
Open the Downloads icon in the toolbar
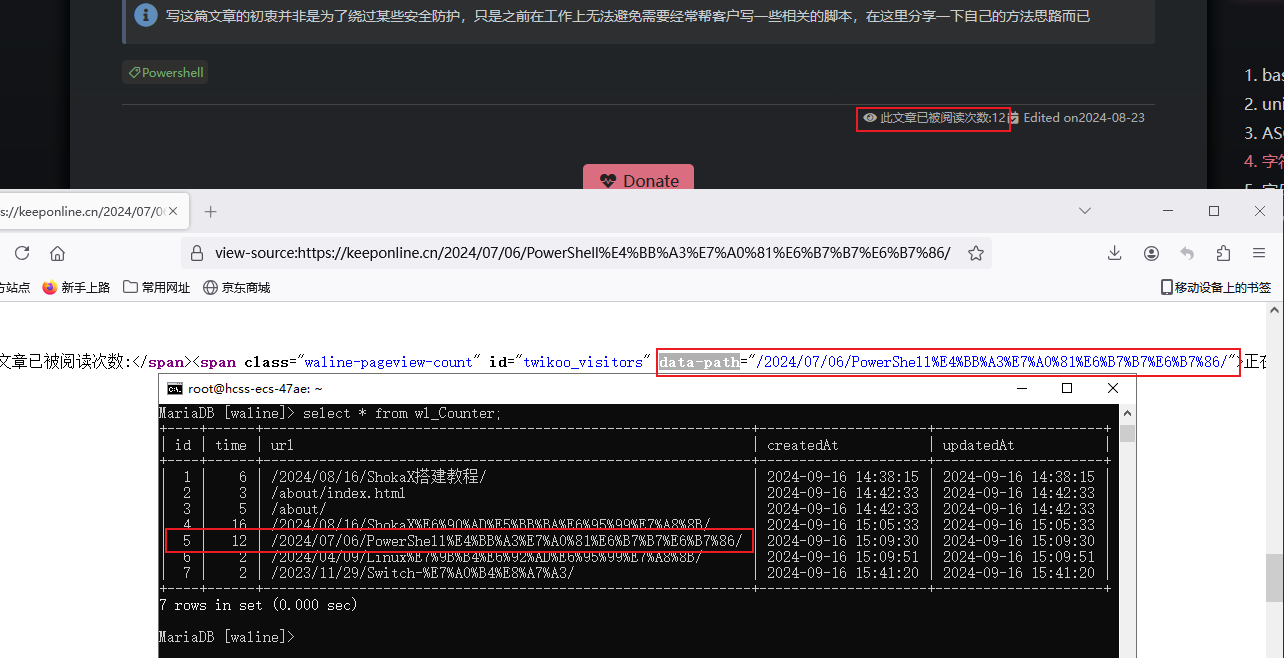click(x=1114, y=253)
